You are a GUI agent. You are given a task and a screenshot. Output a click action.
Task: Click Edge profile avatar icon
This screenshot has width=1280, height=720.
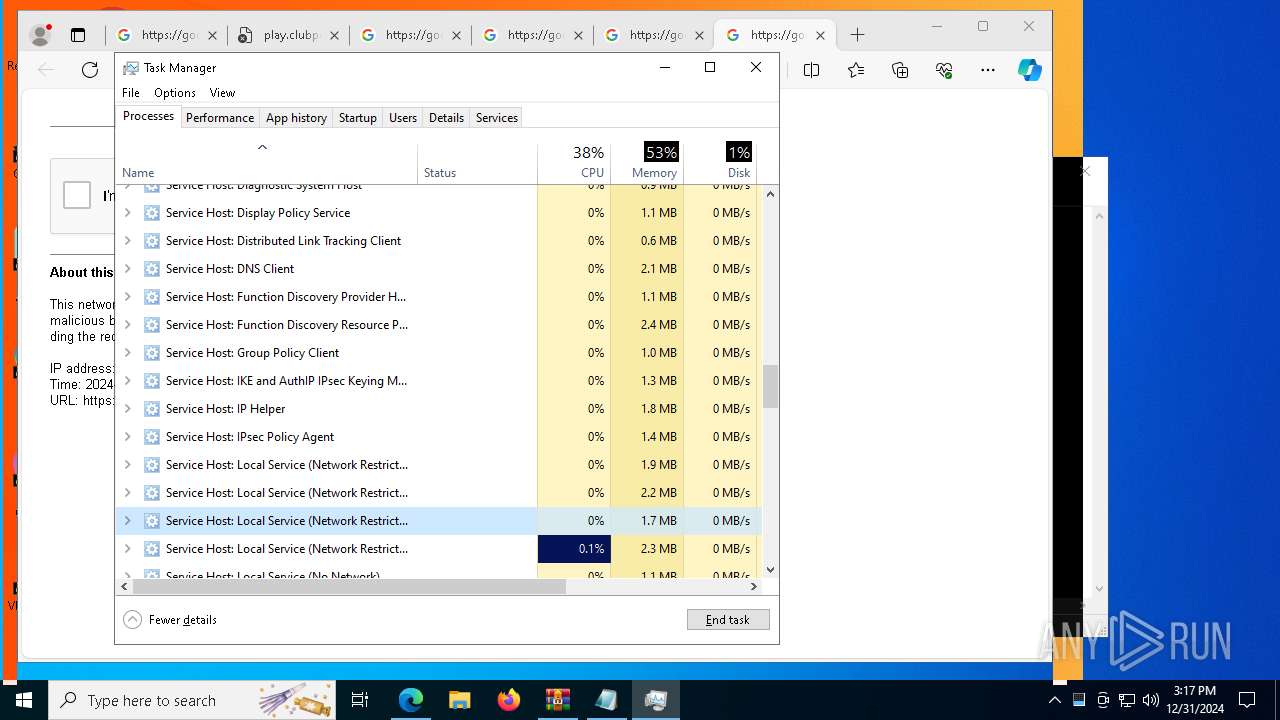point(41,35)
